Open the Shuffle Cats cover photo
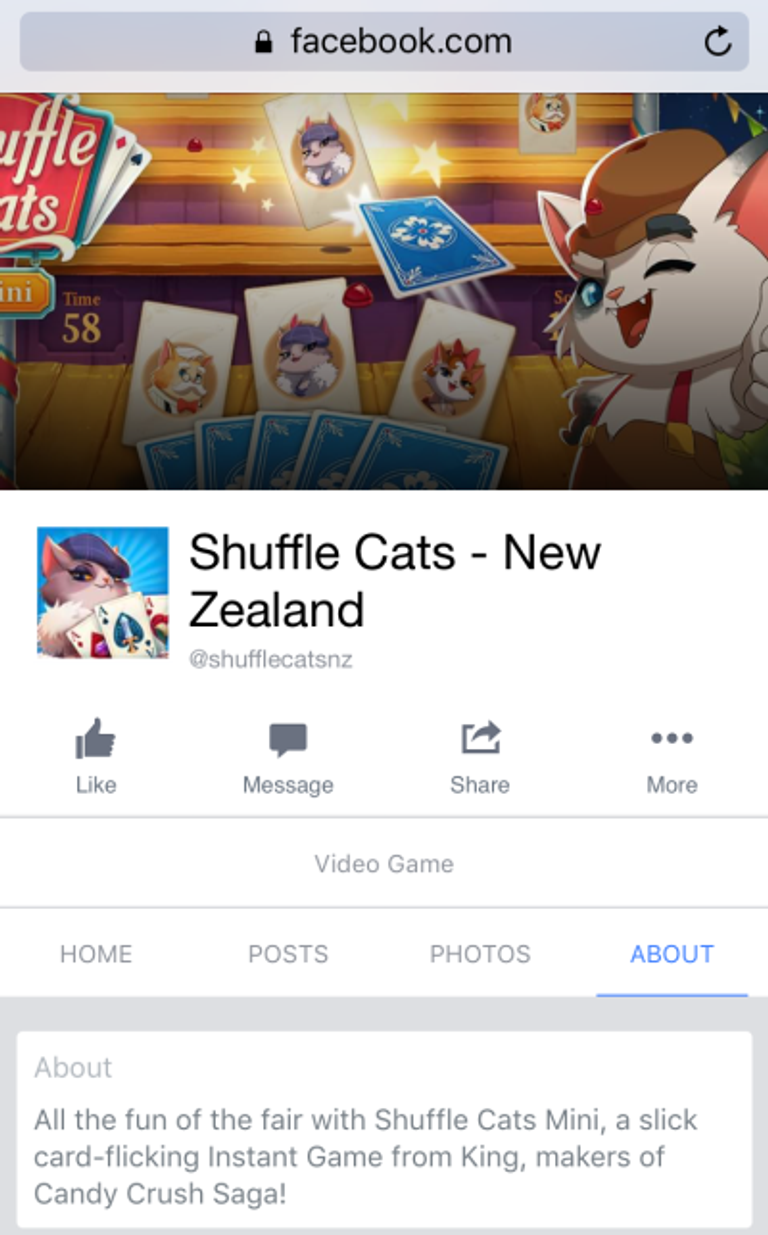This screenshot has width=768, height=1235. coord(384,291)
